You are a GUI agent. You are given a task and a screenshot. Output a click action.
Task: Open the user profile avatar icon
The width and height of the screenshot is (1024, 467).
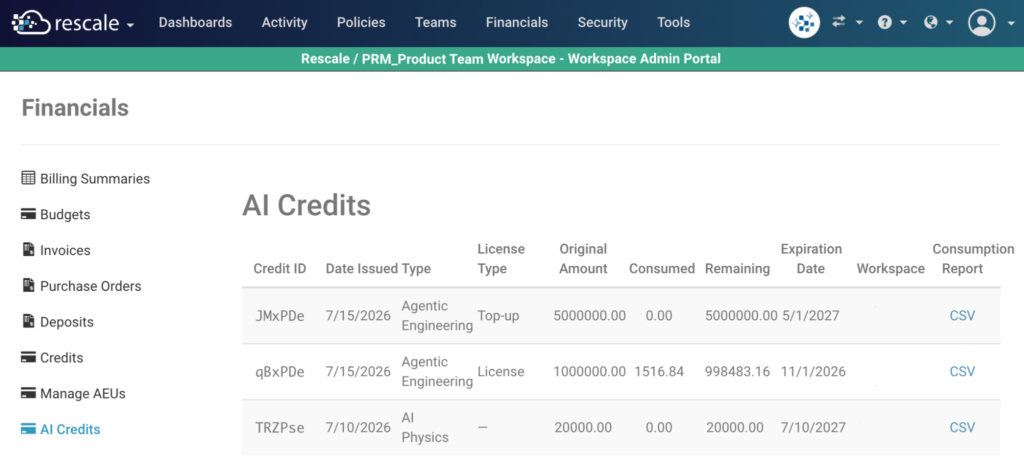pyautogui.click(x=982, y=23)
